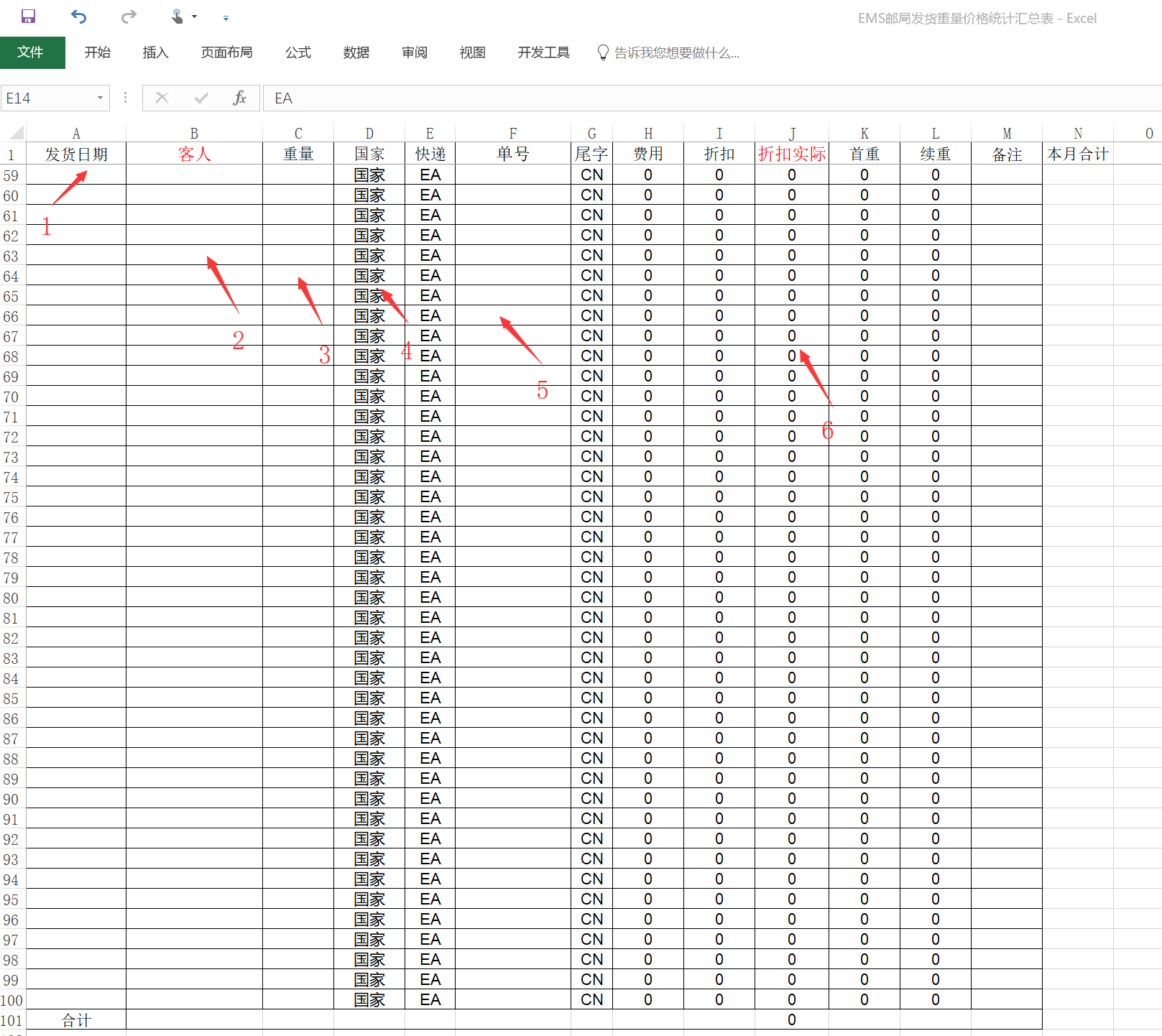The height and width of the screenshot is (1036, 1162).
Task: Switch to the 公式 (Formulas) ribbon tab
Action: [298, 52]
